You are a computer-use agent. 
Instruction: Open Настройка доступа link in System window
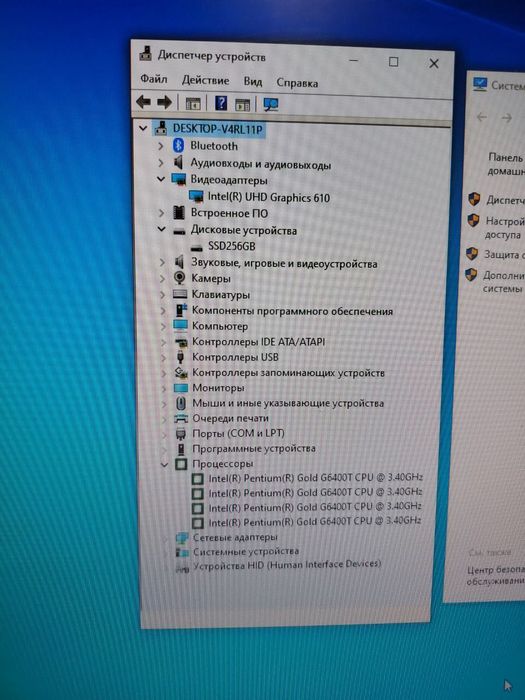[505, 228]
